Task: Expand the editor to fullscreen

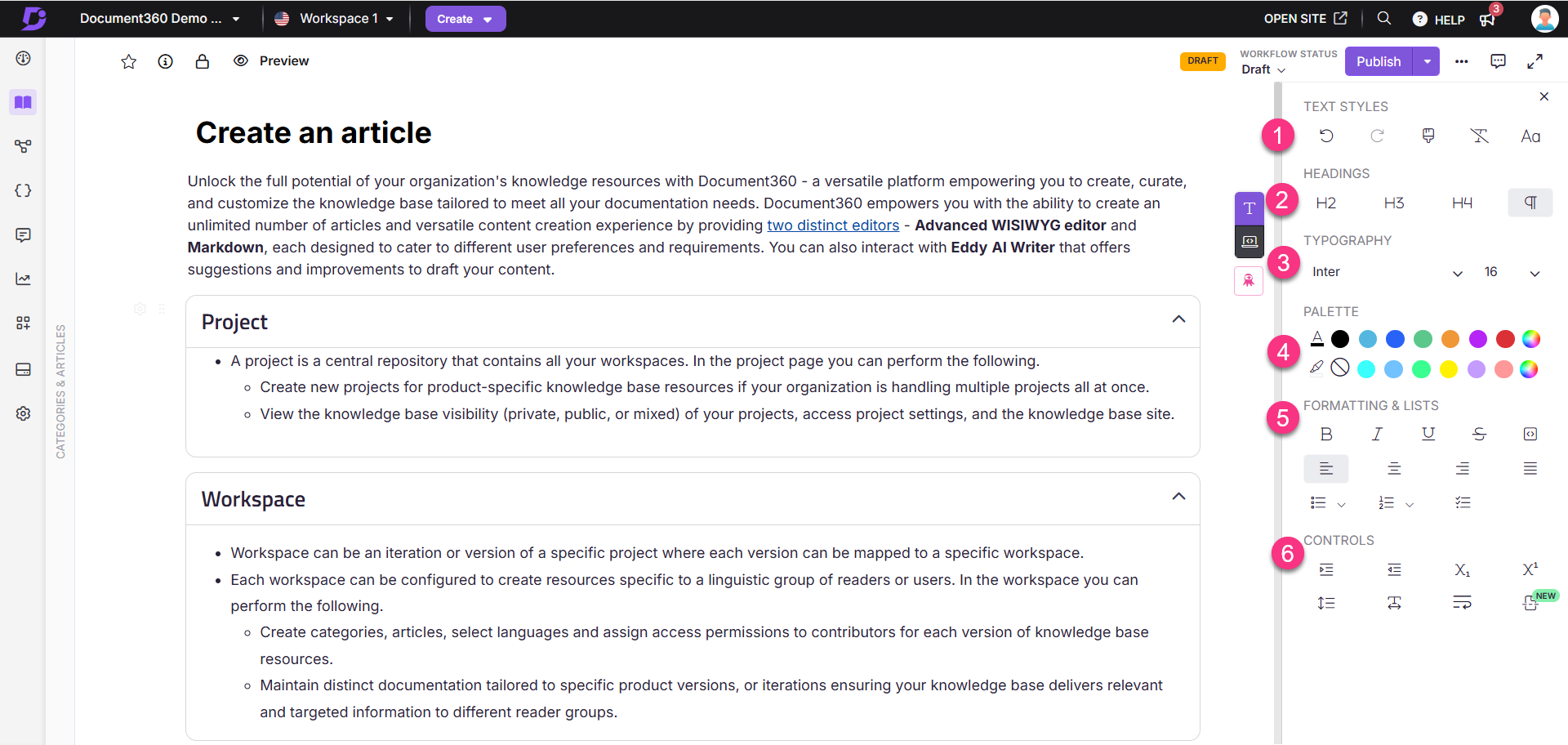Action: click(1535, 61)
